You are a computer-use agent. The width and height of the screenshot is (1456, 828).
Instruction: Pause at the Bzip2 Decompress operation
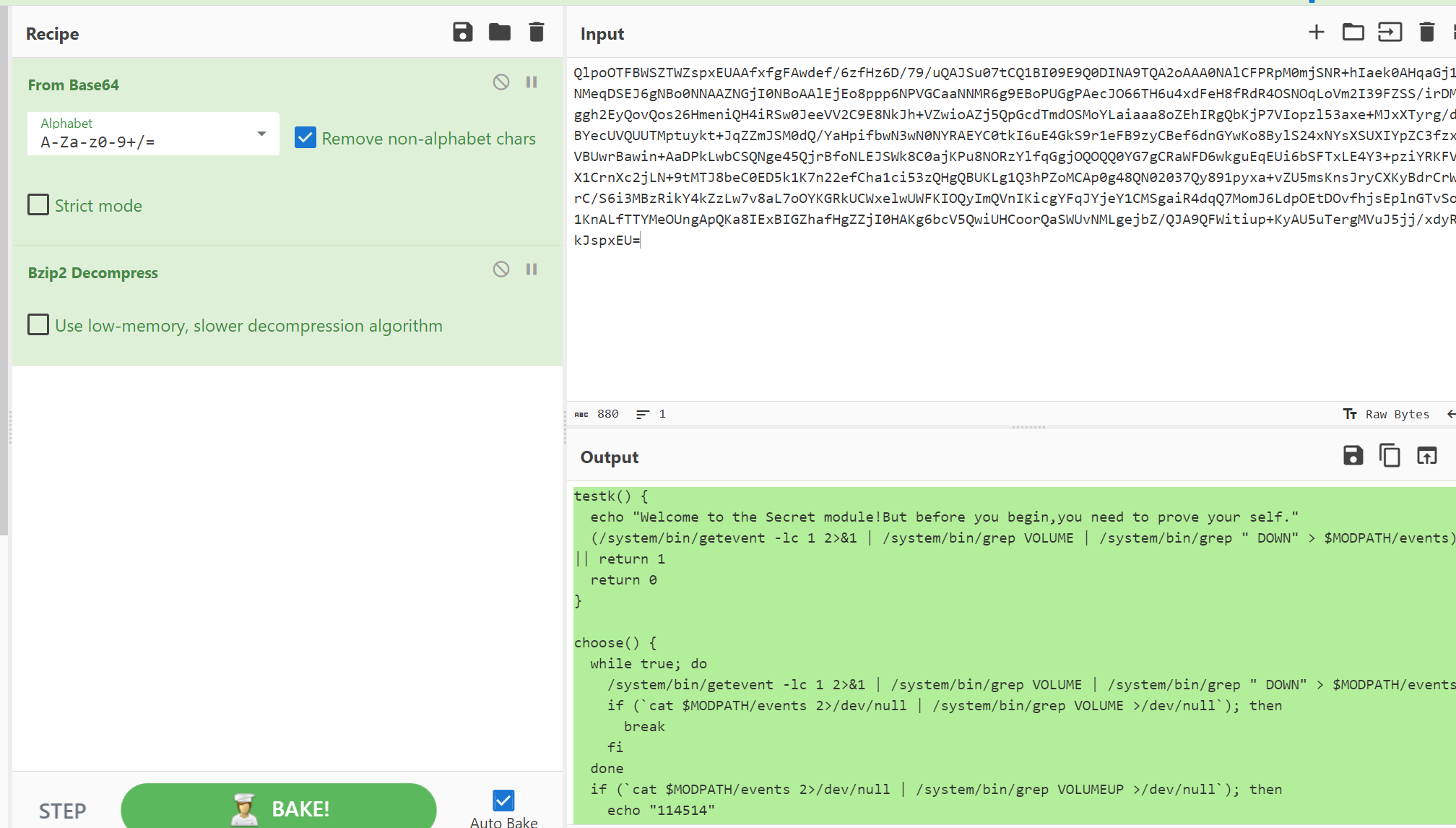[532, 269]
